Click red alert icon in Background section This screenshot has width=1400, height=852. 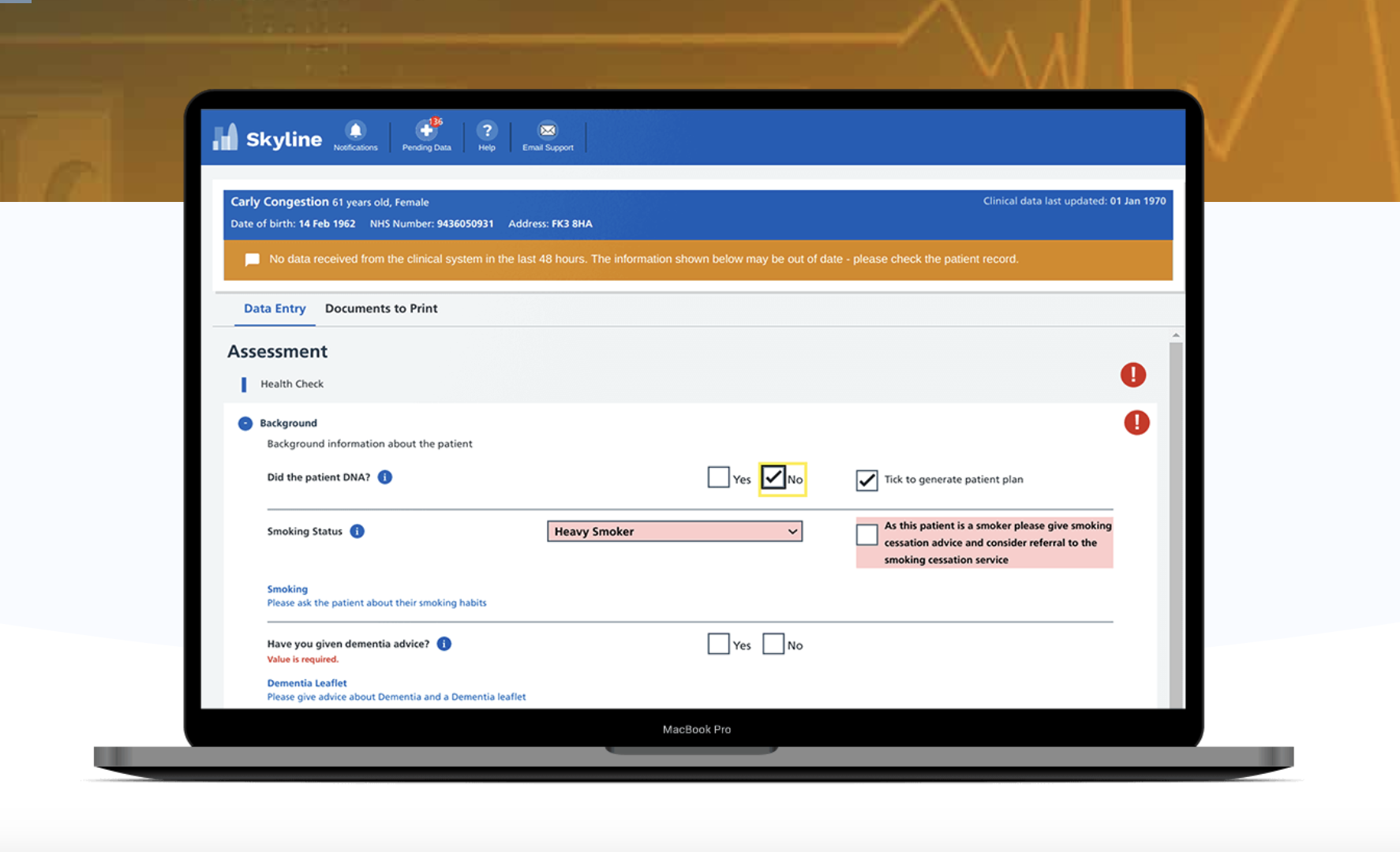(1136, 423)
